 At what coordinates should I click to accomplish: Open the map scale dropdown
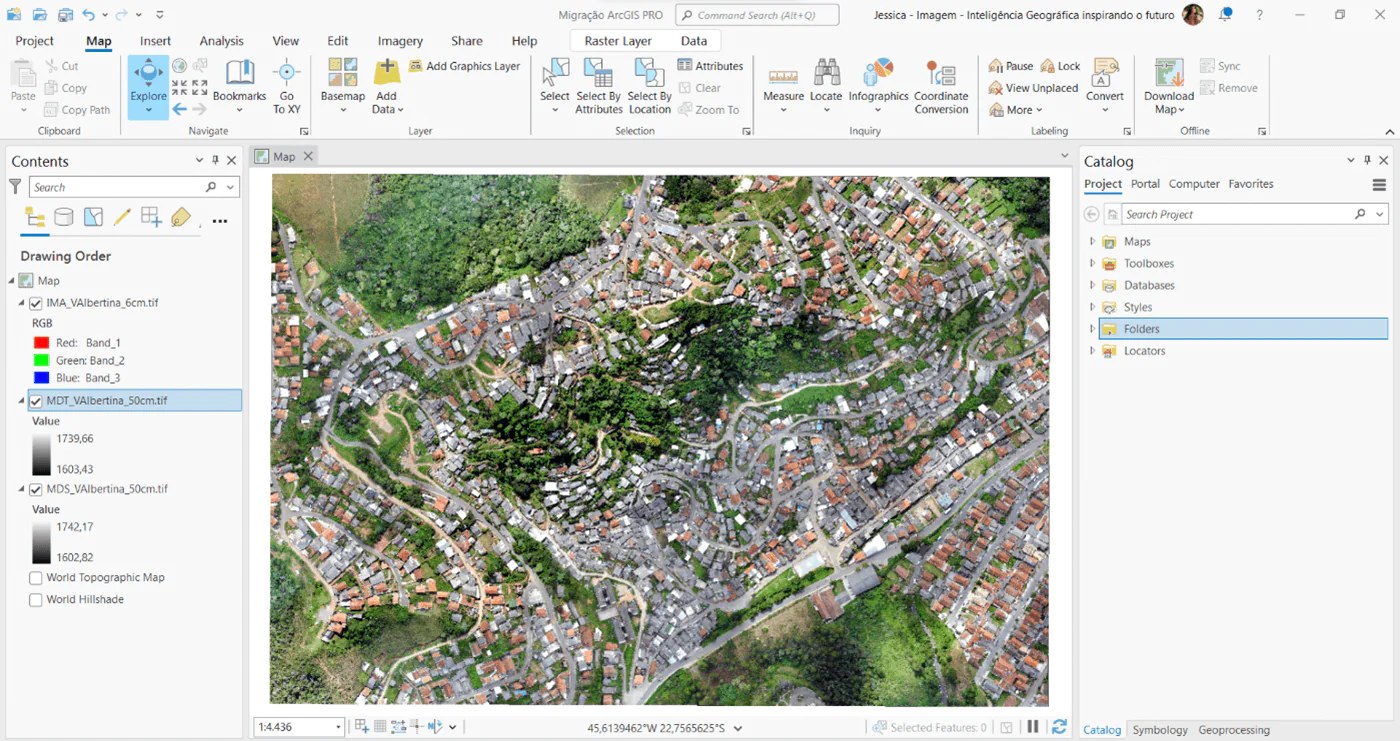(x=338, y=727)
